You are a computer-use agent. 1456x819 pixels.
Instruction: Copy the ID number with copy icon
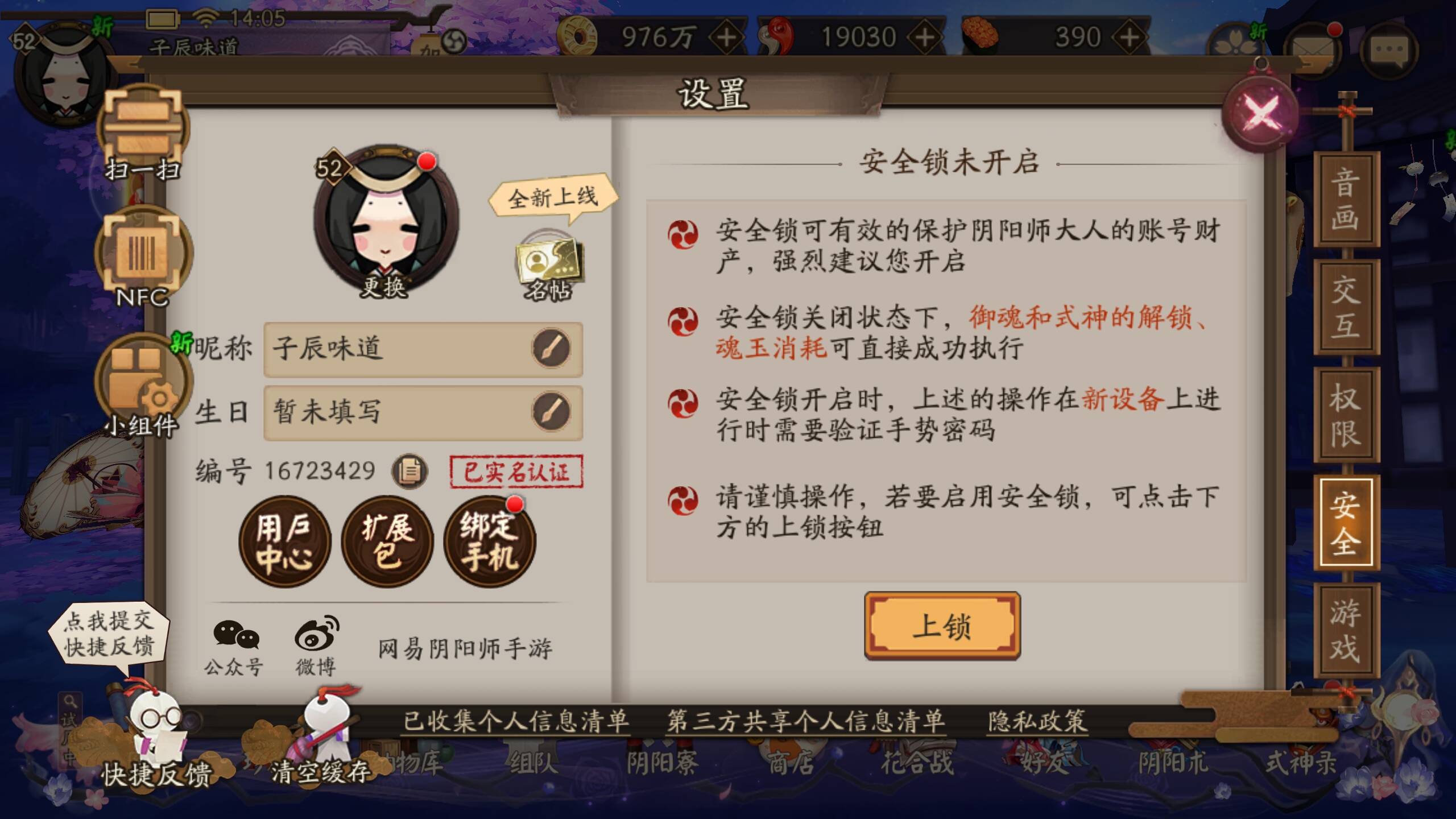point(409,471)
